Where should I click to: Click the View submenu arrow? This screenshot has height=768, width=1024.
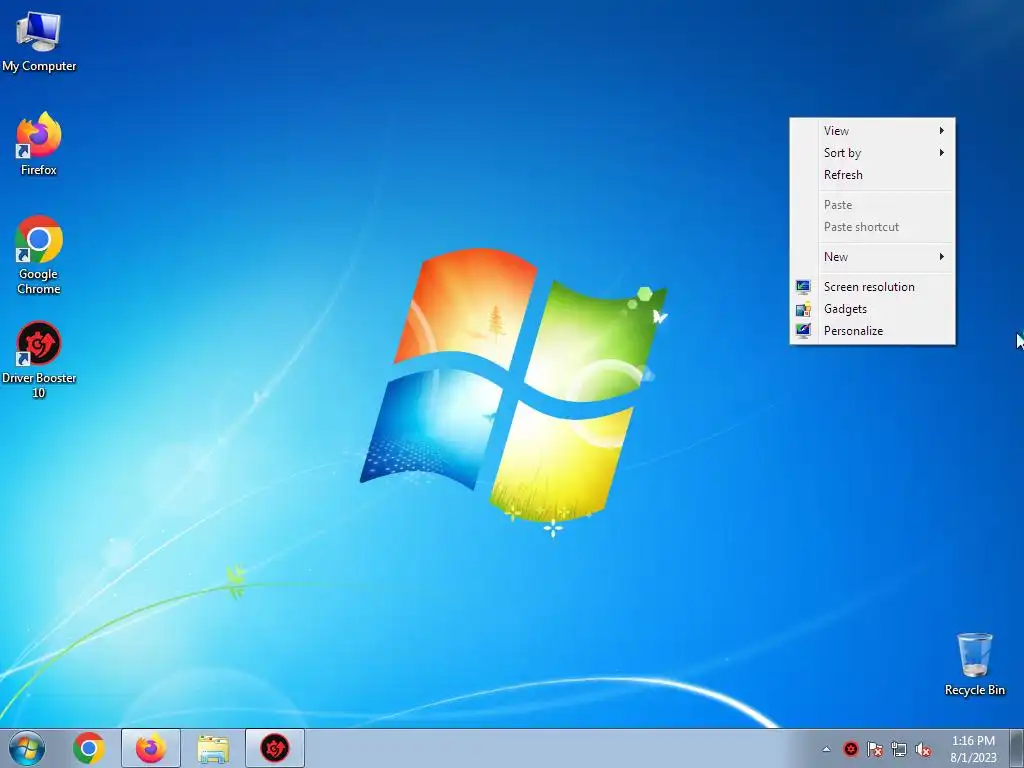coord(942,131)
